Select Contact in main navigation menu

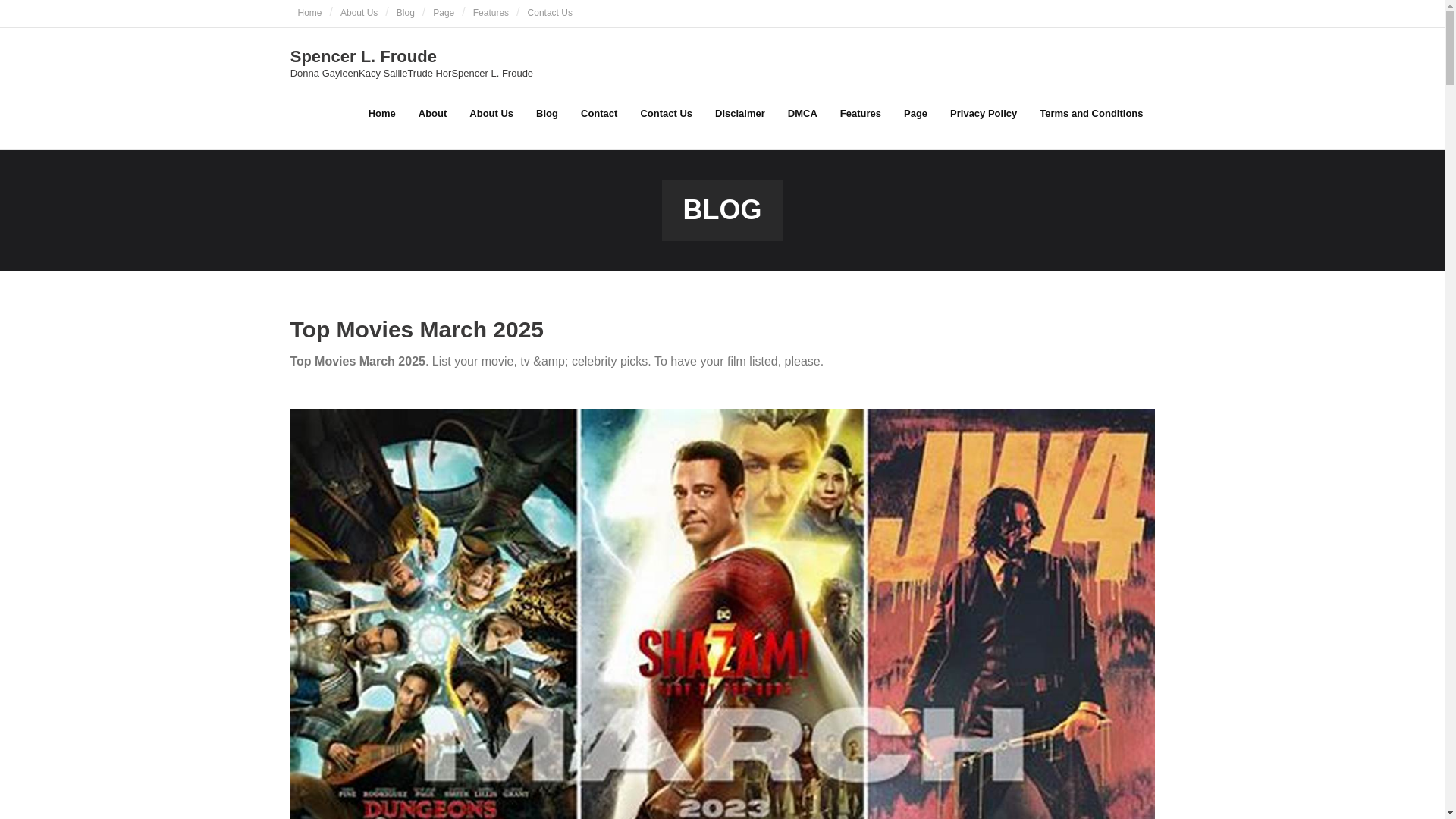pos(599,114)
